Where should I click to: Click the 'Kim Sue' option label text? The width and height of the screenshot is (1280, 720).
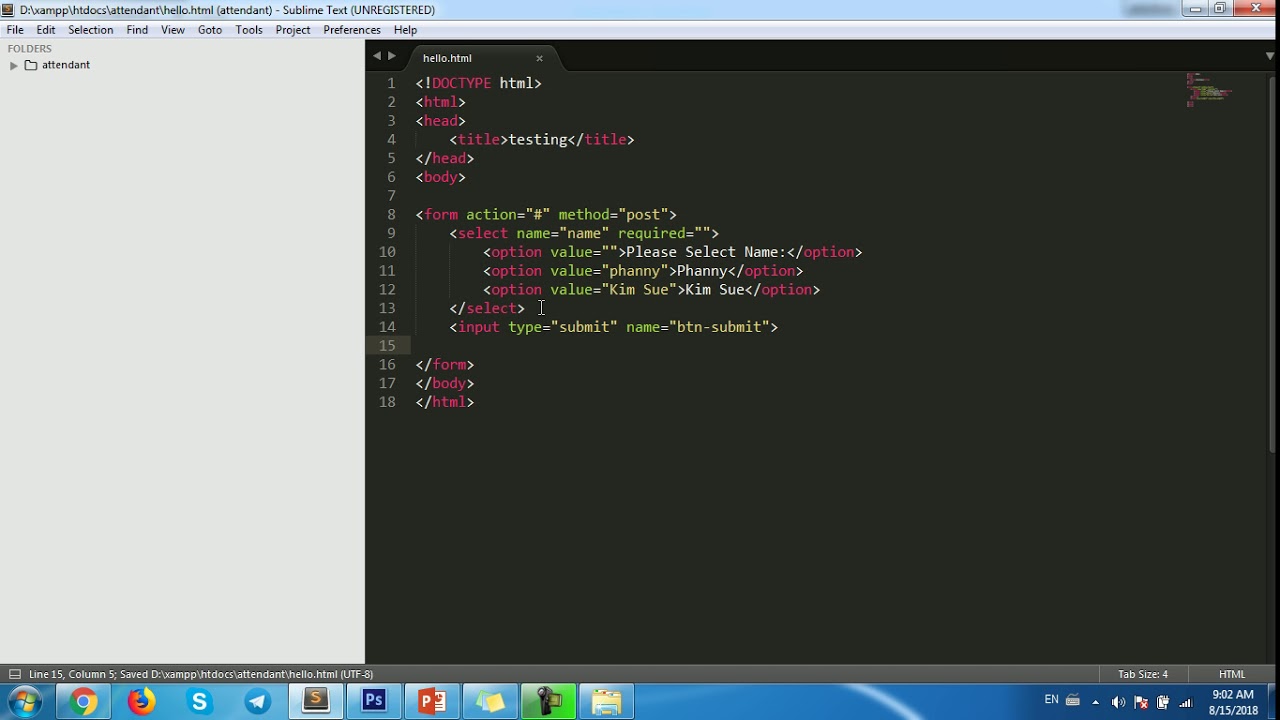[x=715, y=290]
